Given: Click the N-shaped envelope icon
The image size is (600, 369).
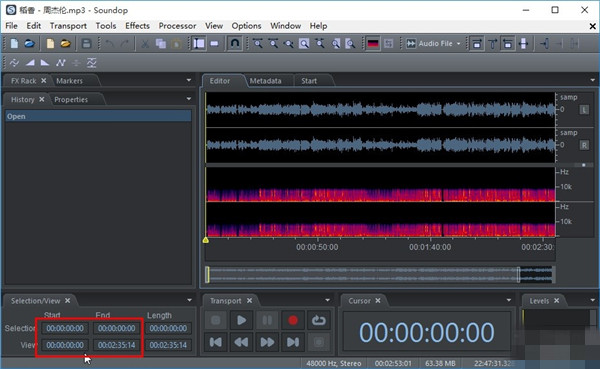Looking at the screenshot, I should [x=60, y=62].
